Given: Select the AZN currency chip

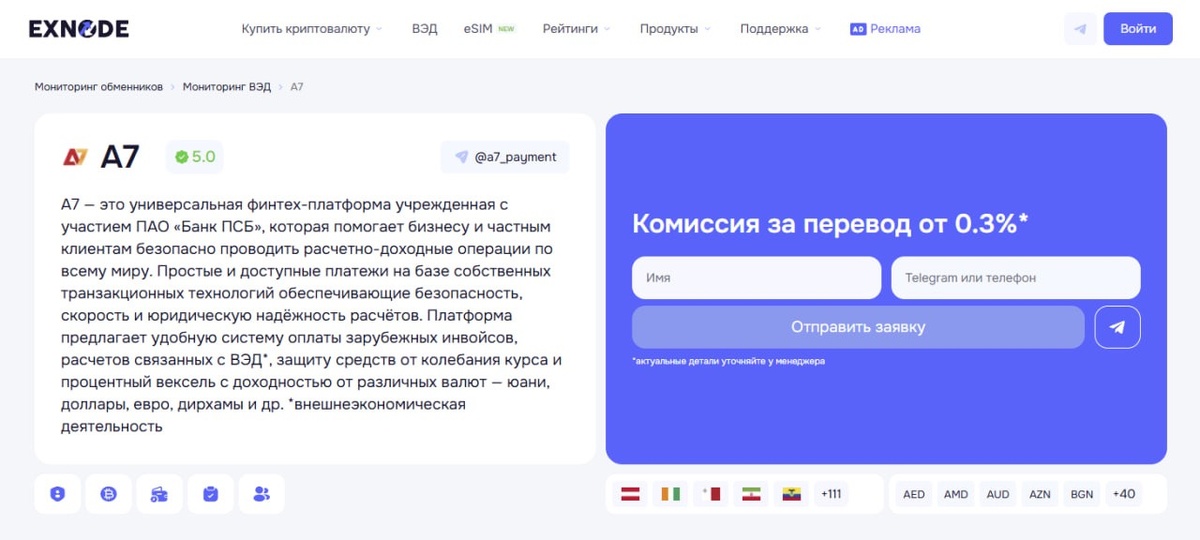Looking at the screenshot, I should tap(1040, 494).
